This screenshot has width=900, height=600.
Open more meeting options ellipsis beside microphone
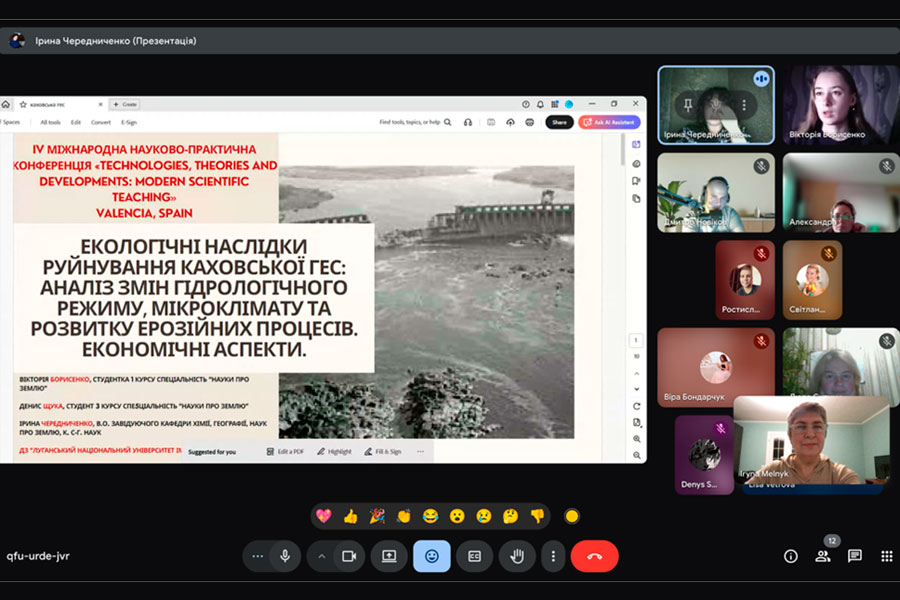click(x=257, y=556)
